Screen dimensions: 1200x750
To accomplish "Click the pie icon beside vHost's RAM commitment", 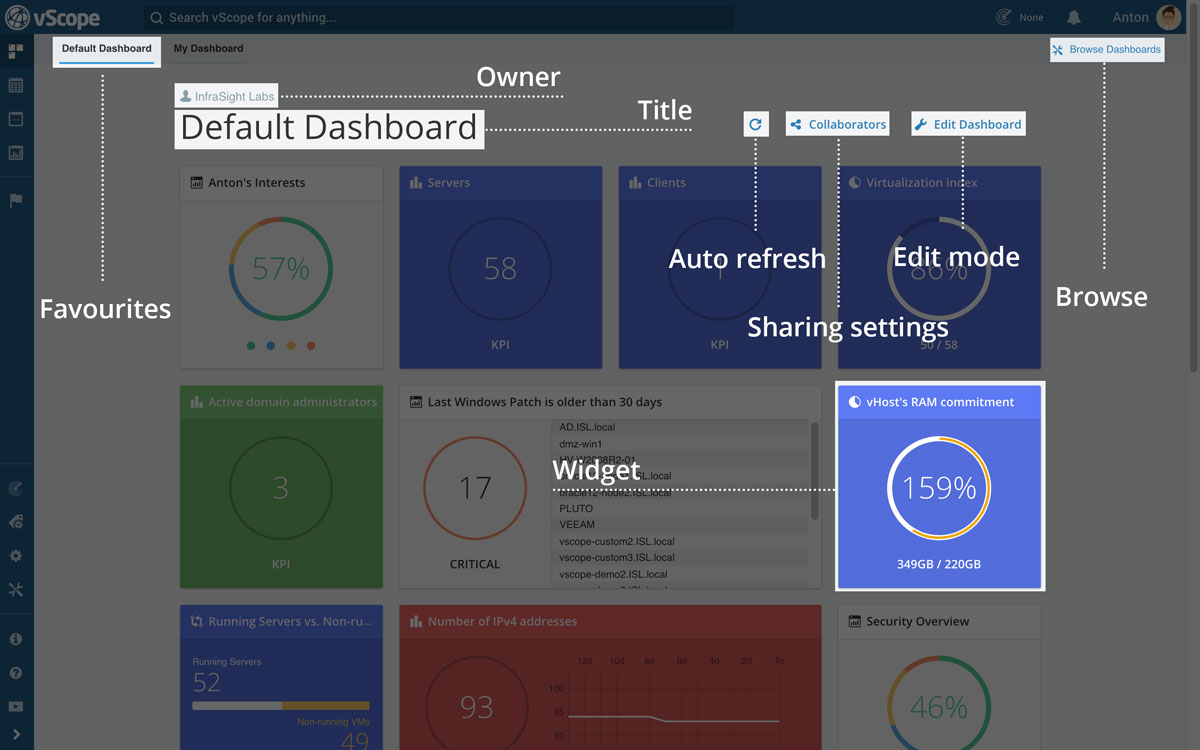I will pos(855,402).
